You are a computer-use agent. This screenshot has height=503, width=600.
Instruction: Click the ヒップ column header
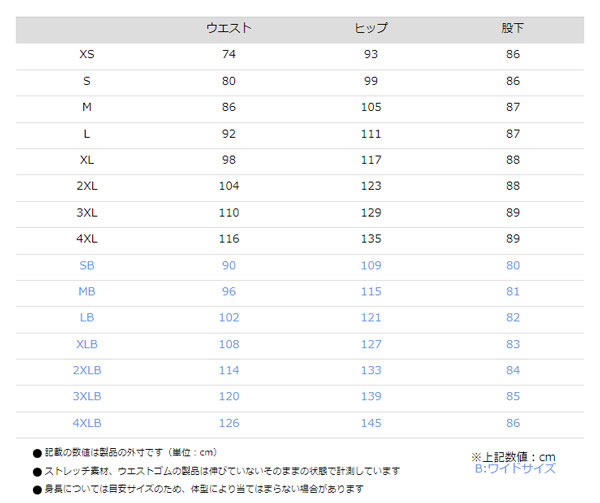371,28
